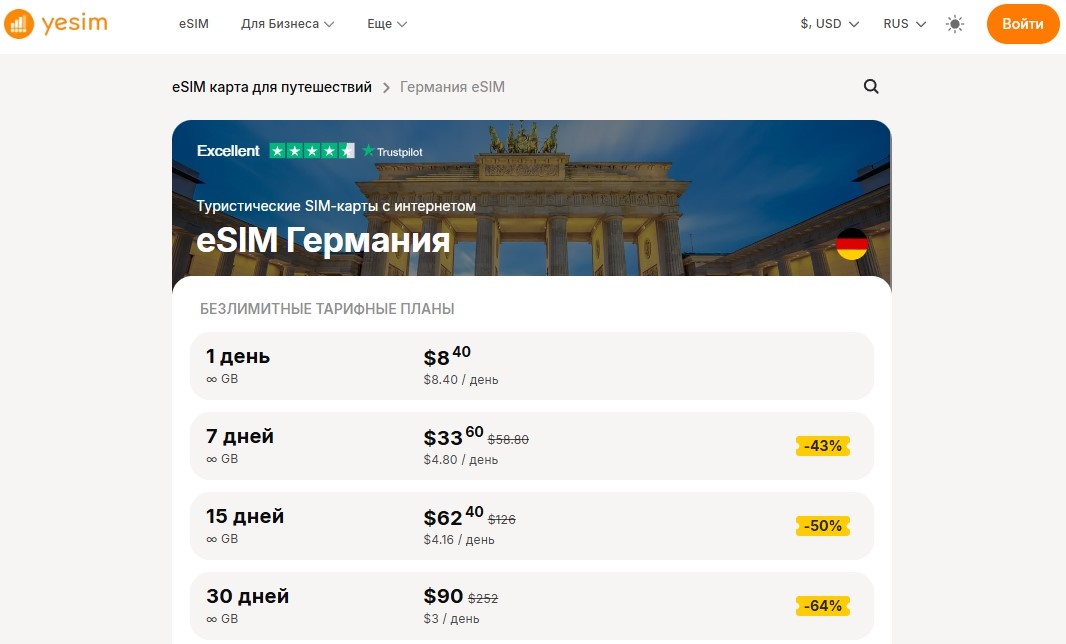
Task: Click the orange circle emblem in the logo
Action: coord(21,22)
